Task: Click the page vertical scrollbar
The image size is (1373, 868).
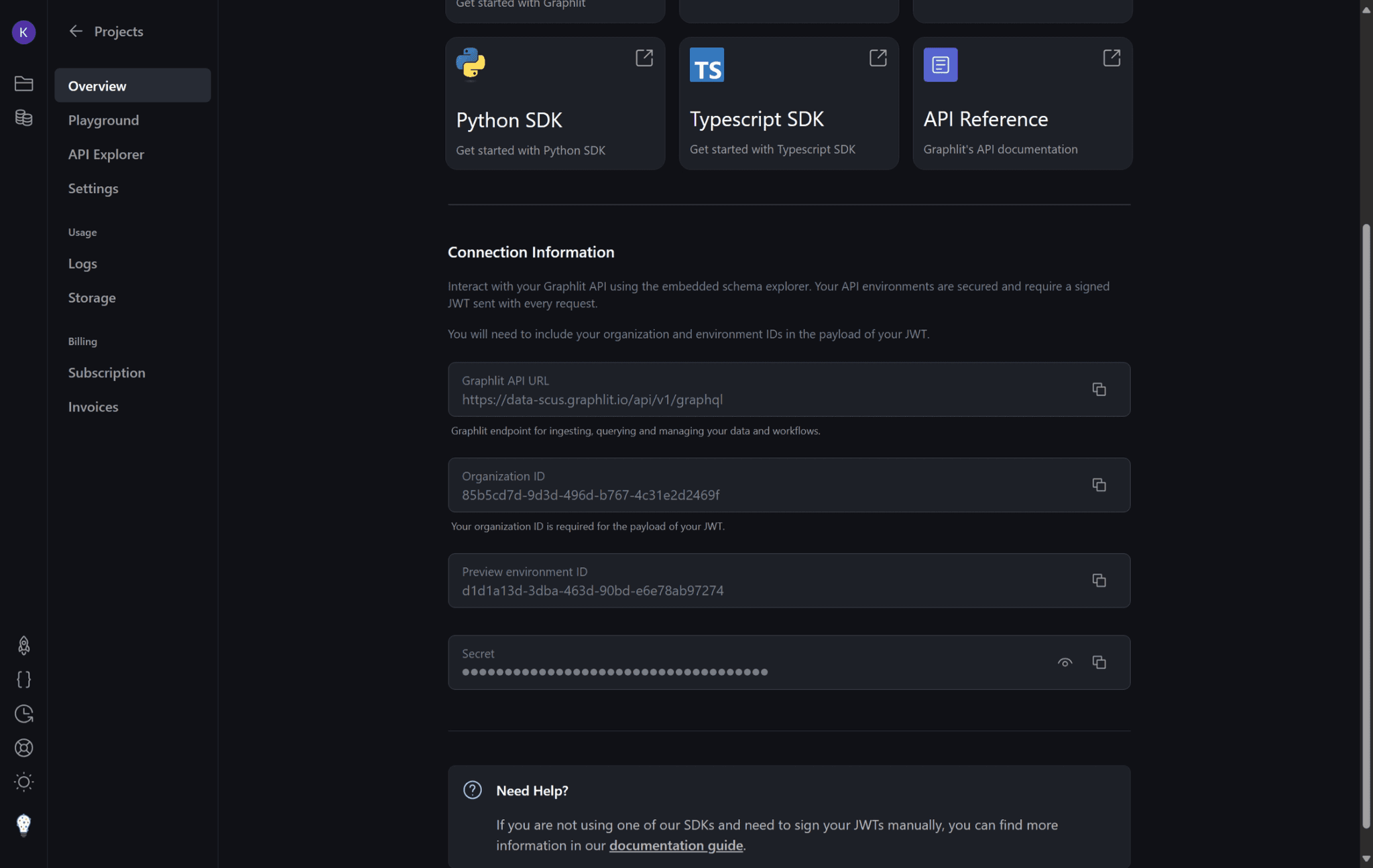Action: pos(1366,526)
